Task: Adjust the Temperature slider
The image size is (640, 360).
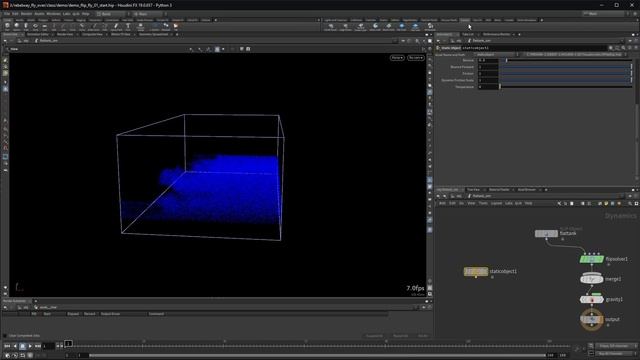Action: click(x=566, y=87)
